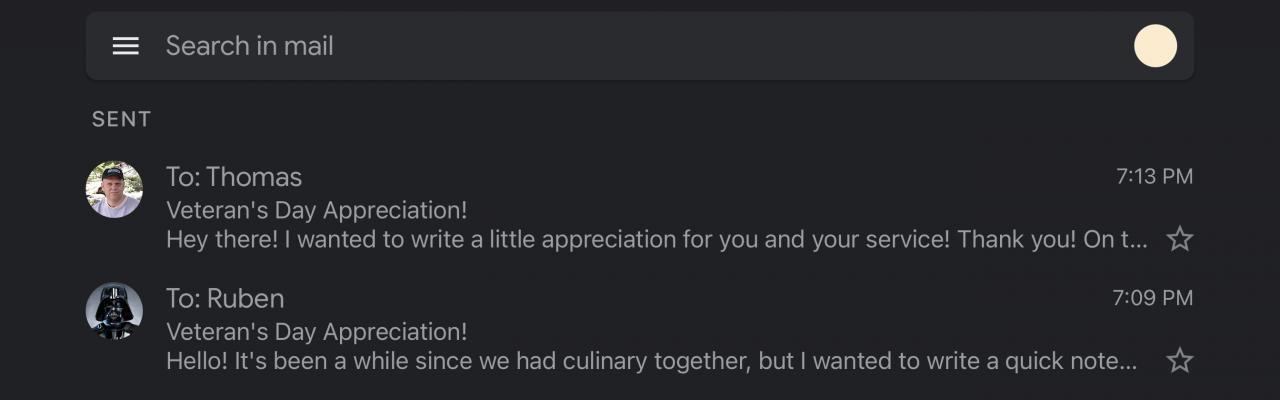
Task: Open the message labeled 'To: Ruben'
Action: pos(225,298)
